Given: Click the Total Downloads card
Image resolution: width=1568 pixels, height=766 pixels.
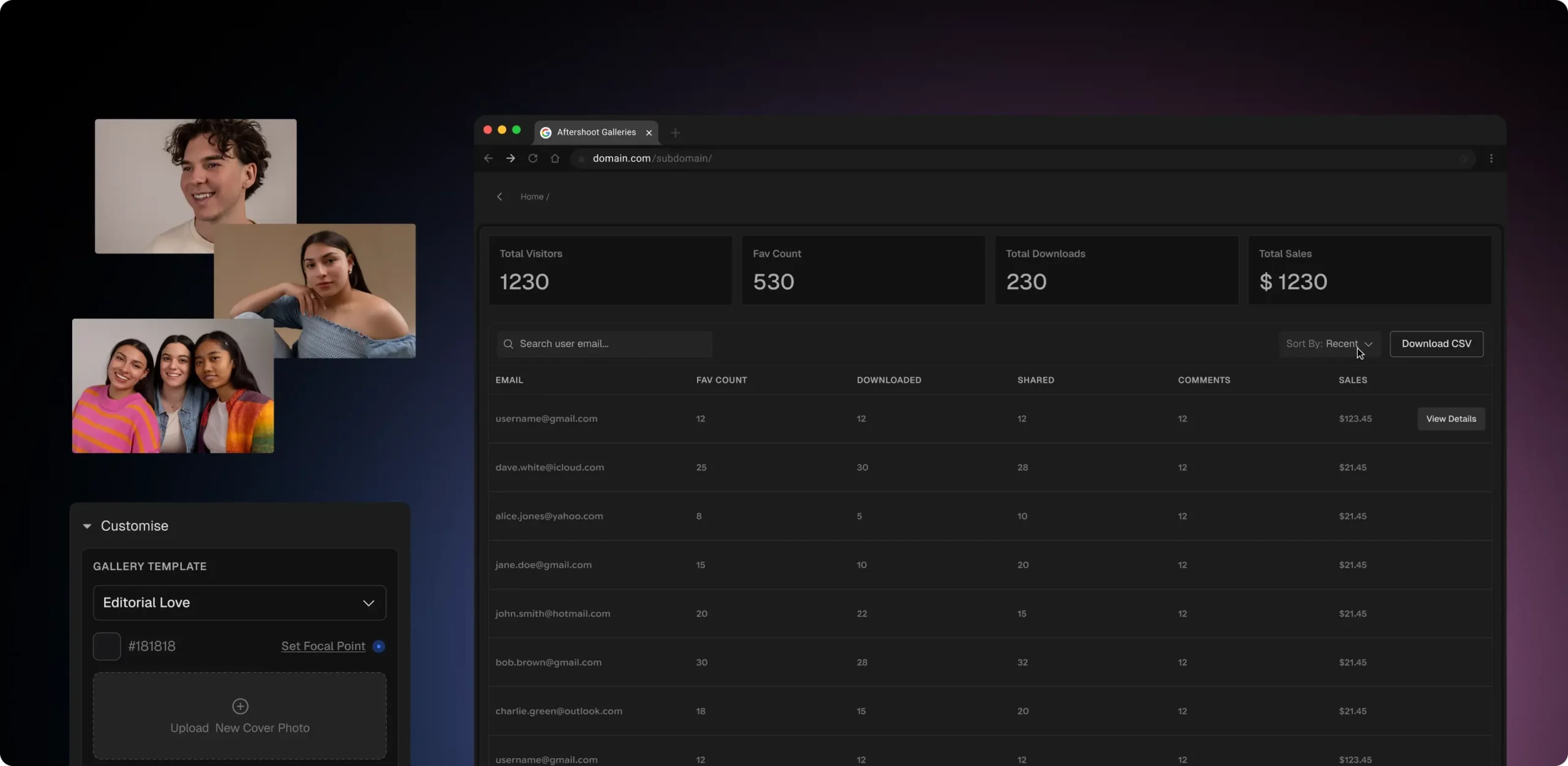Looking at the screenshot, I should [x=1117, y=270].
